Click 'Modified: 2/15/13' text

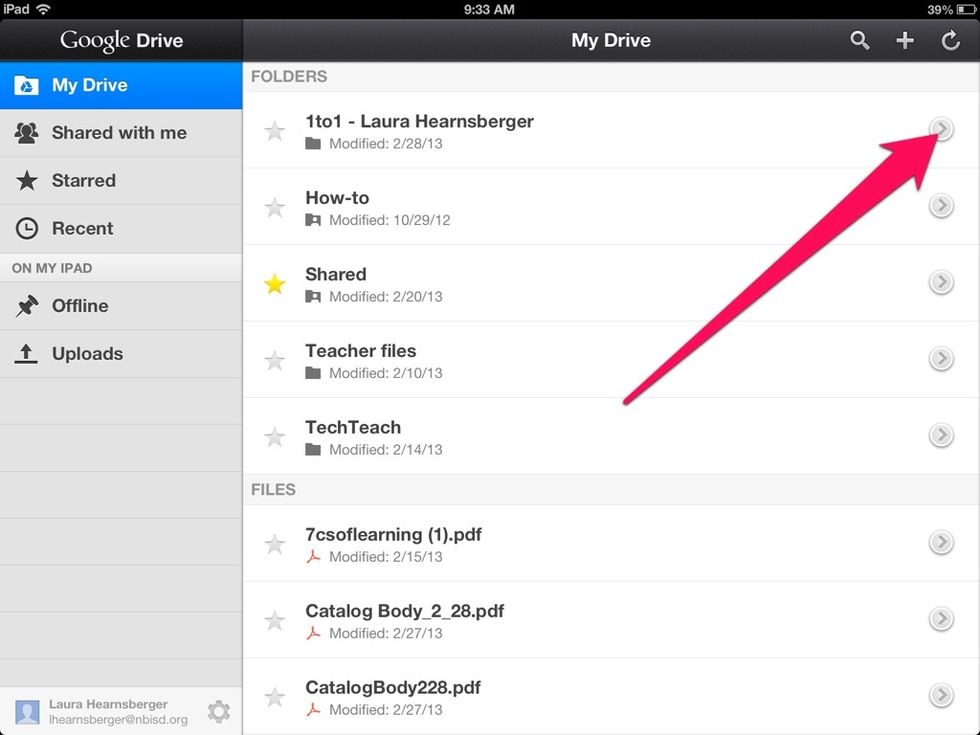point(386,557)
